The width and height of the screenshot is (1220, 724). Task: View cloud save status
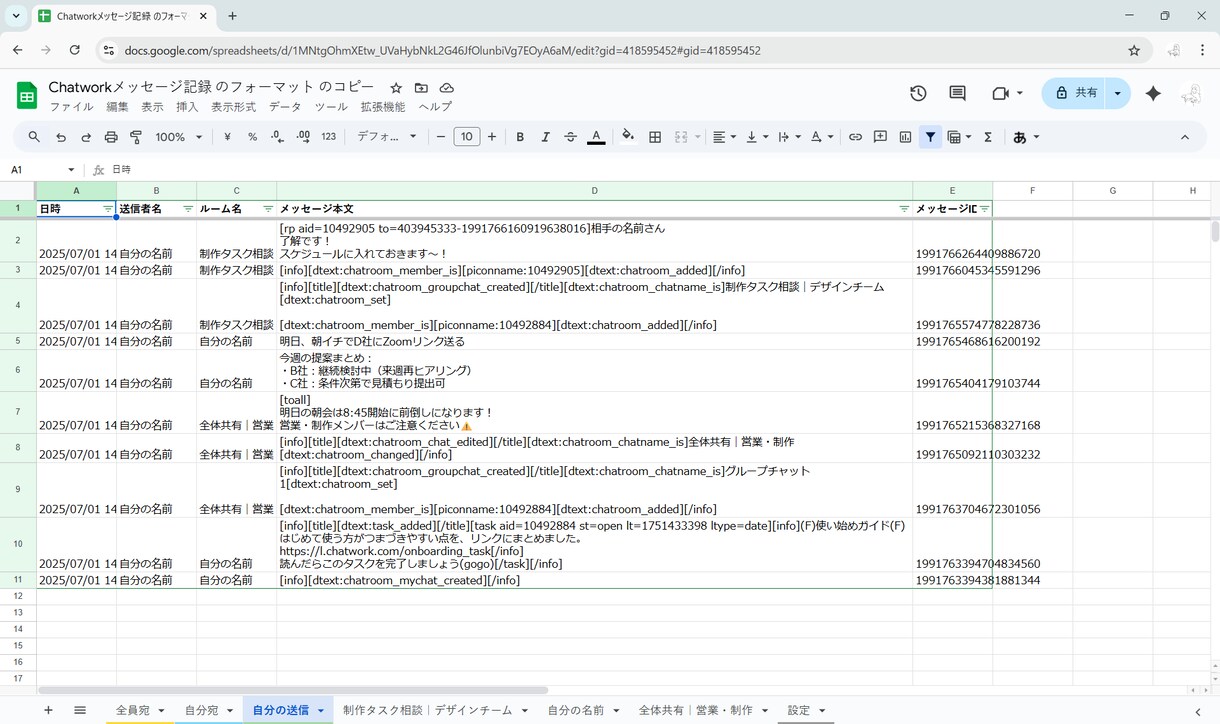[446, 88]
